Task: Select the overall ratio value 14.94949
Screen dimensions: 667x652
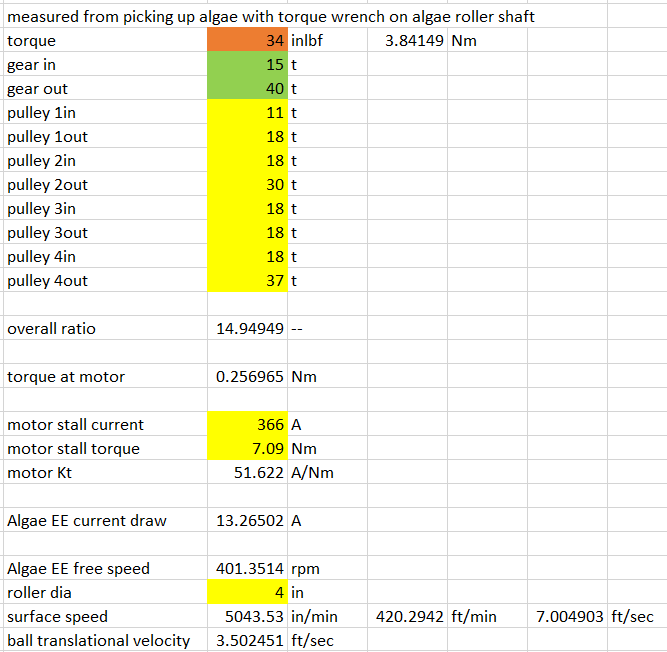Action: coord(248,328)
